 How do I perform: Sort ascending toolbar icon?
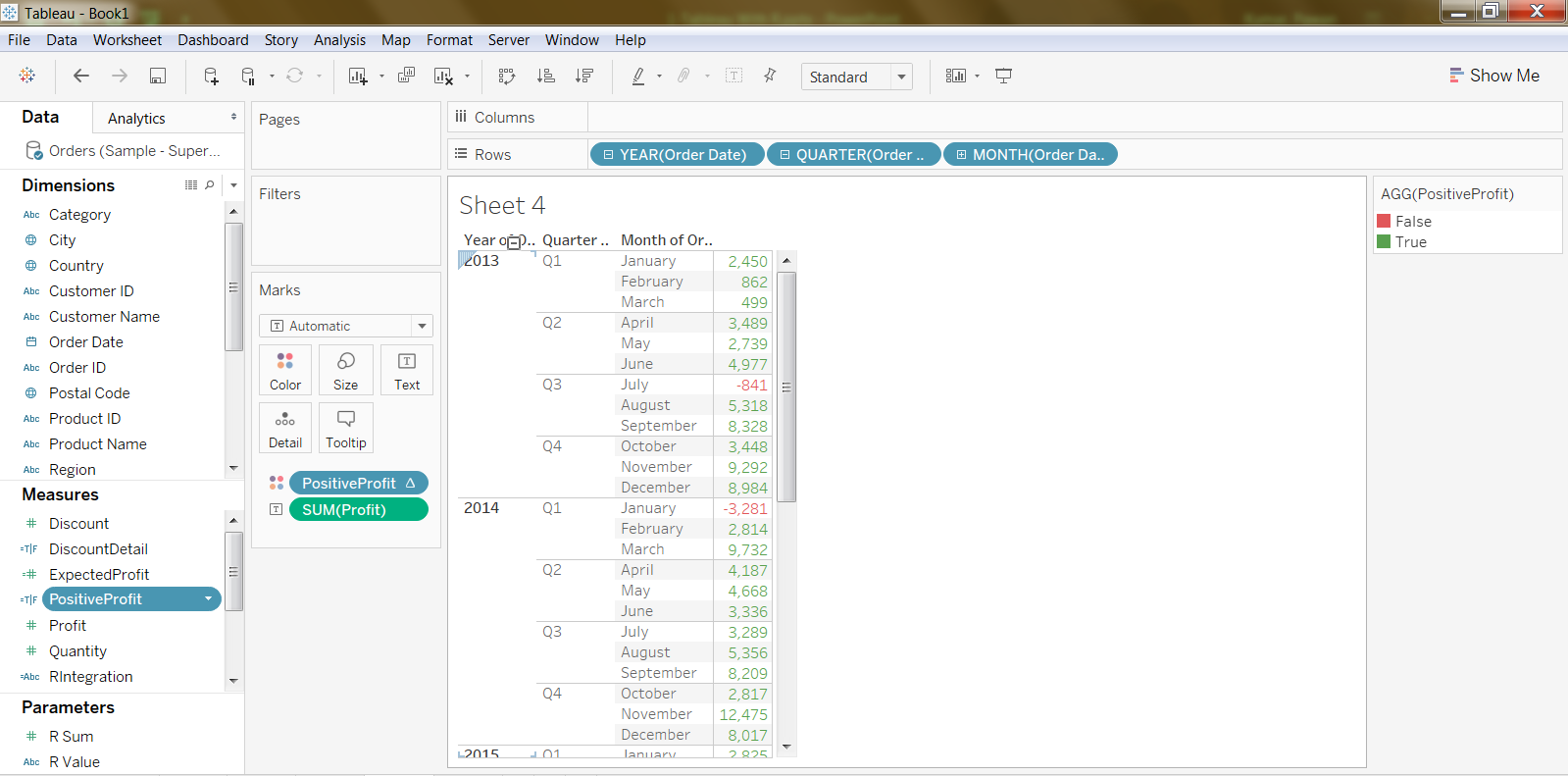coord(546,76)
